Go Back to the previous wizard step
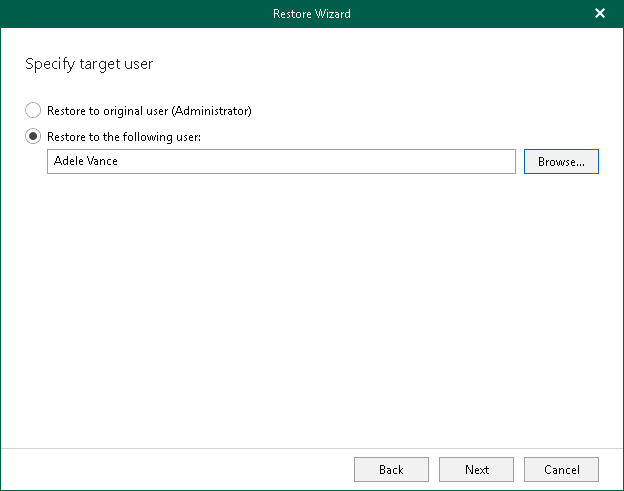The image size is (624, 491). [391, 469]
